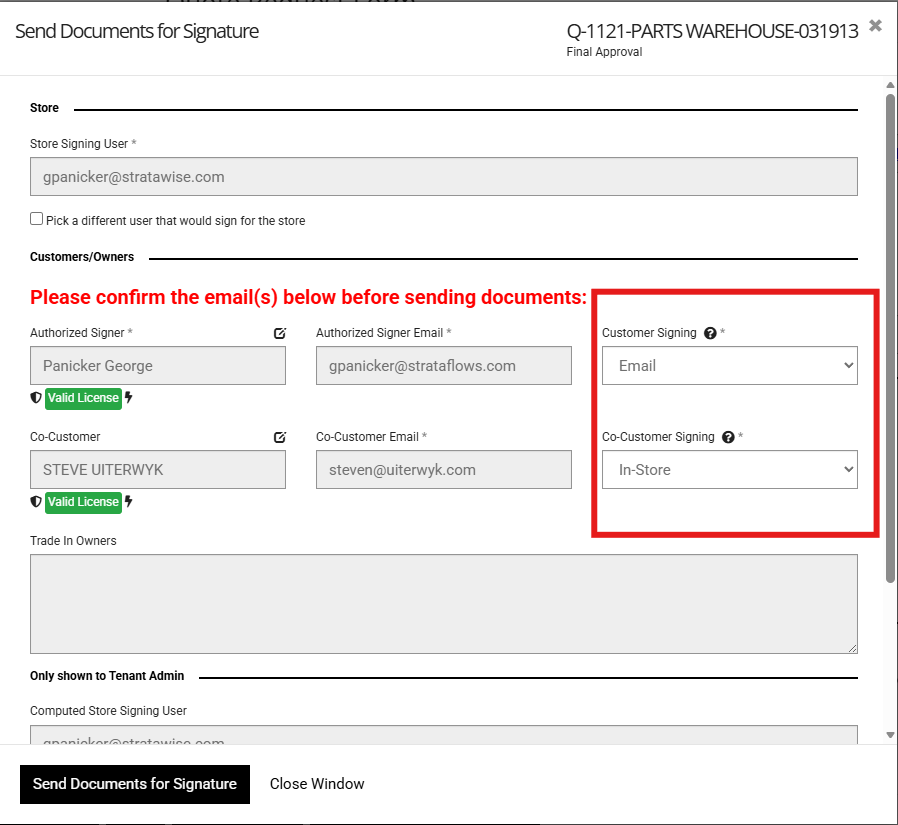This screenshot has width=898, height=825.
Task: Click the Authorized Signer Email field
Action: tap(444, 365)
